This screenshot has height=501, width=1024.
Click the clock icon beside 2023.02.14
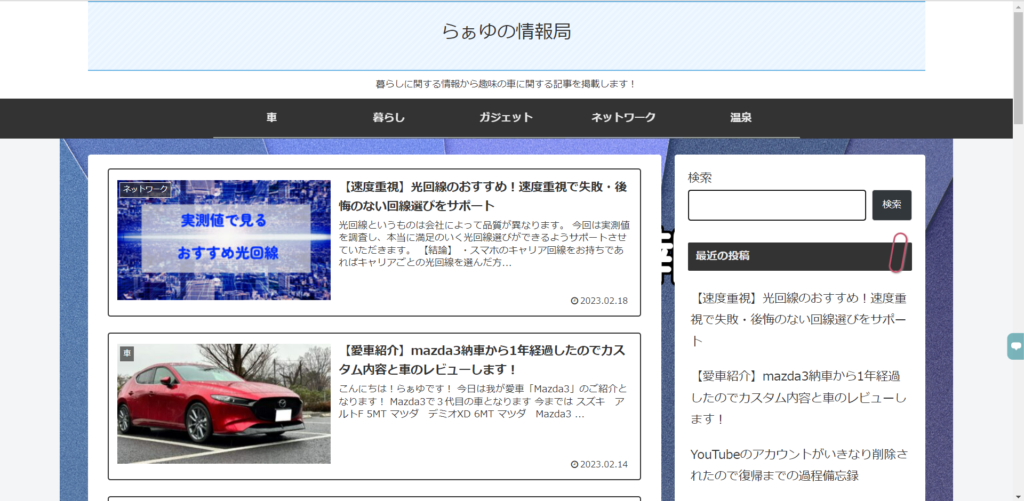(x=574, y=464)
